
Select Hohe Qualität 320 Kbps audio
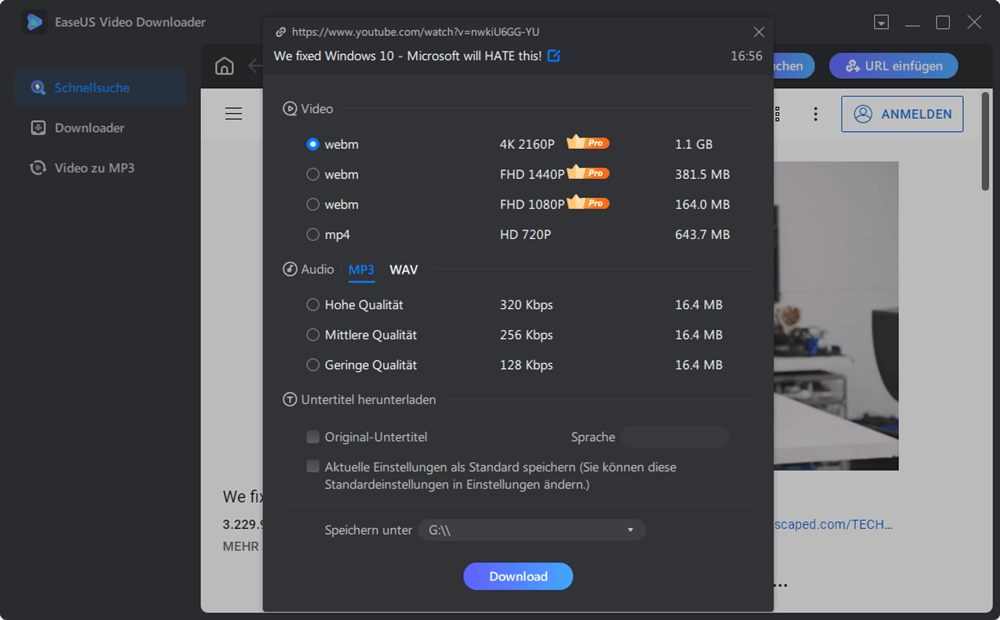click(x=312, y=305)
